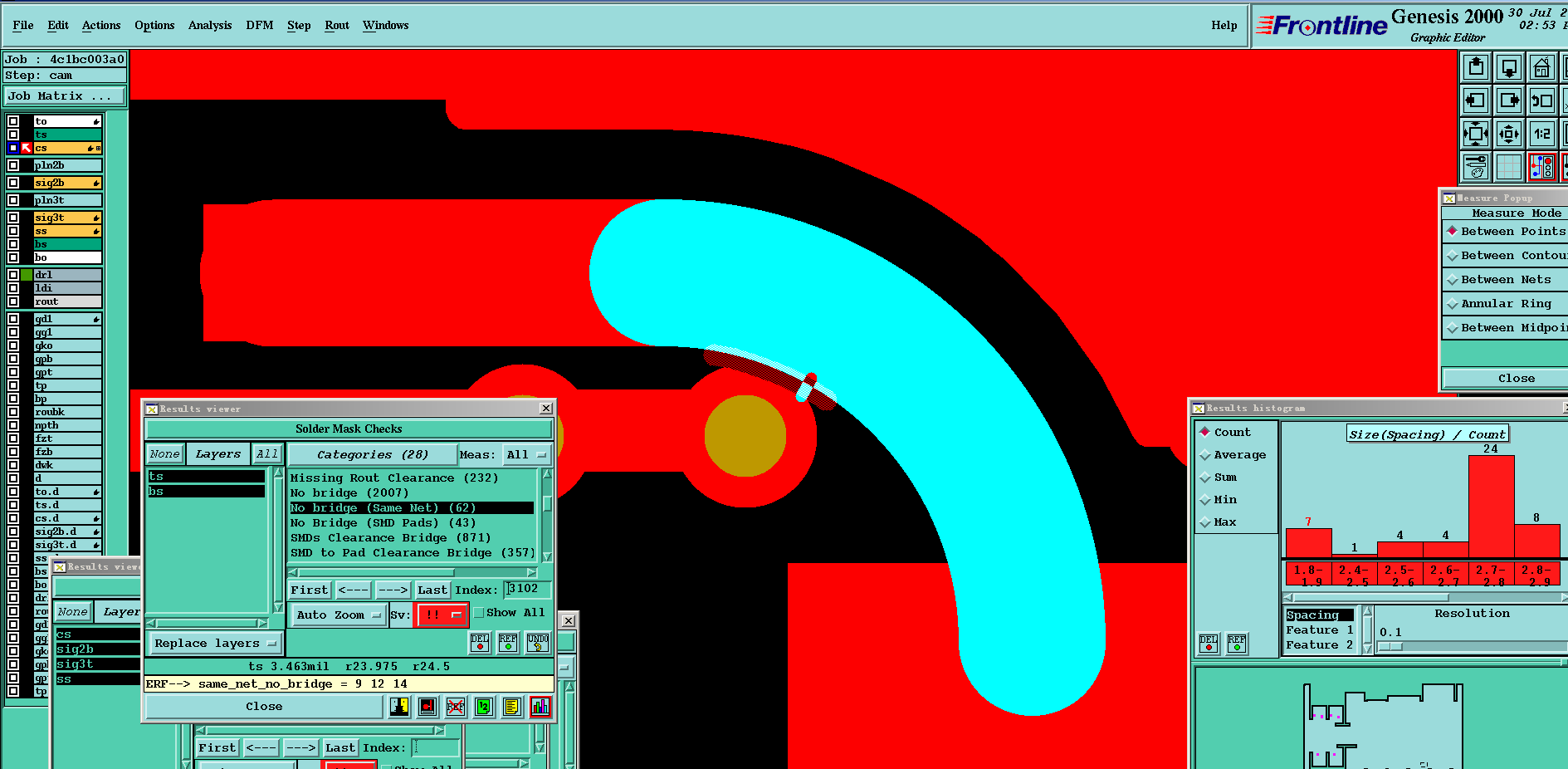The height and width of the screenshot is (769, 1568).
Task: Click the pan right icon
Action: [x=1509, y=100]
